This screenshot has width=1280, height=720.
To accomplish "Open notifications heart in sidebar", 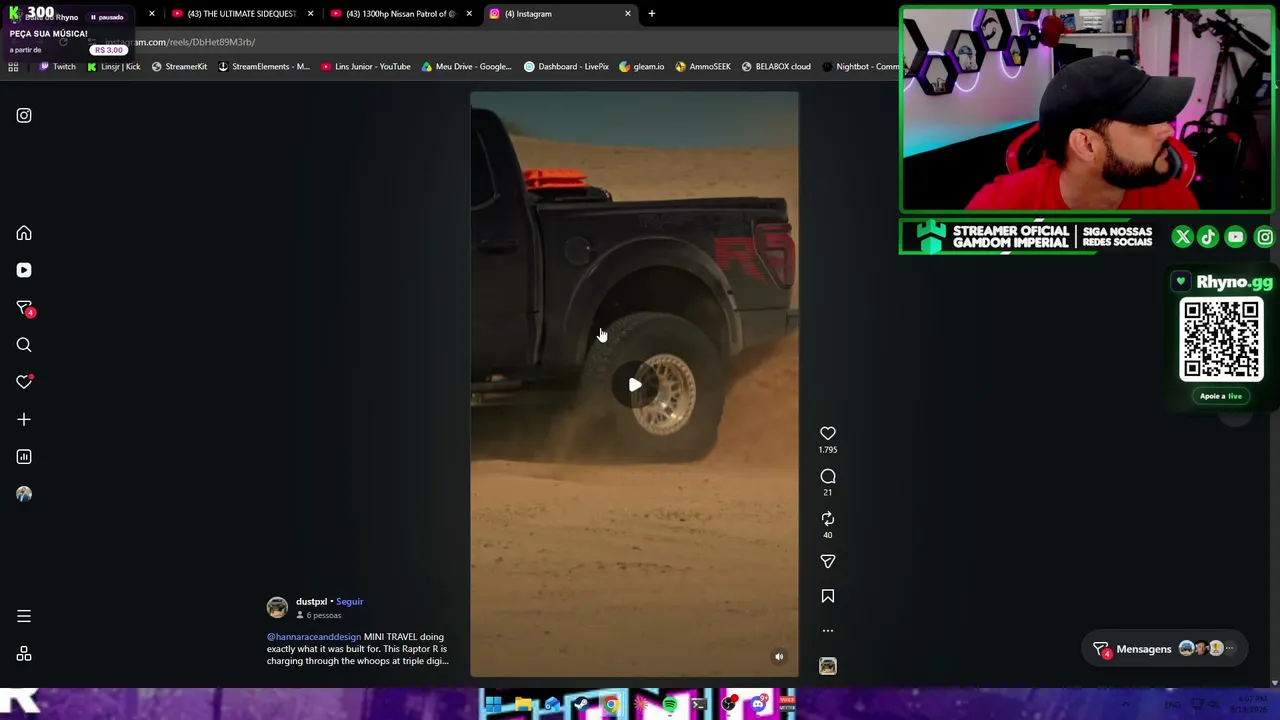I will [x=24, y=382].
